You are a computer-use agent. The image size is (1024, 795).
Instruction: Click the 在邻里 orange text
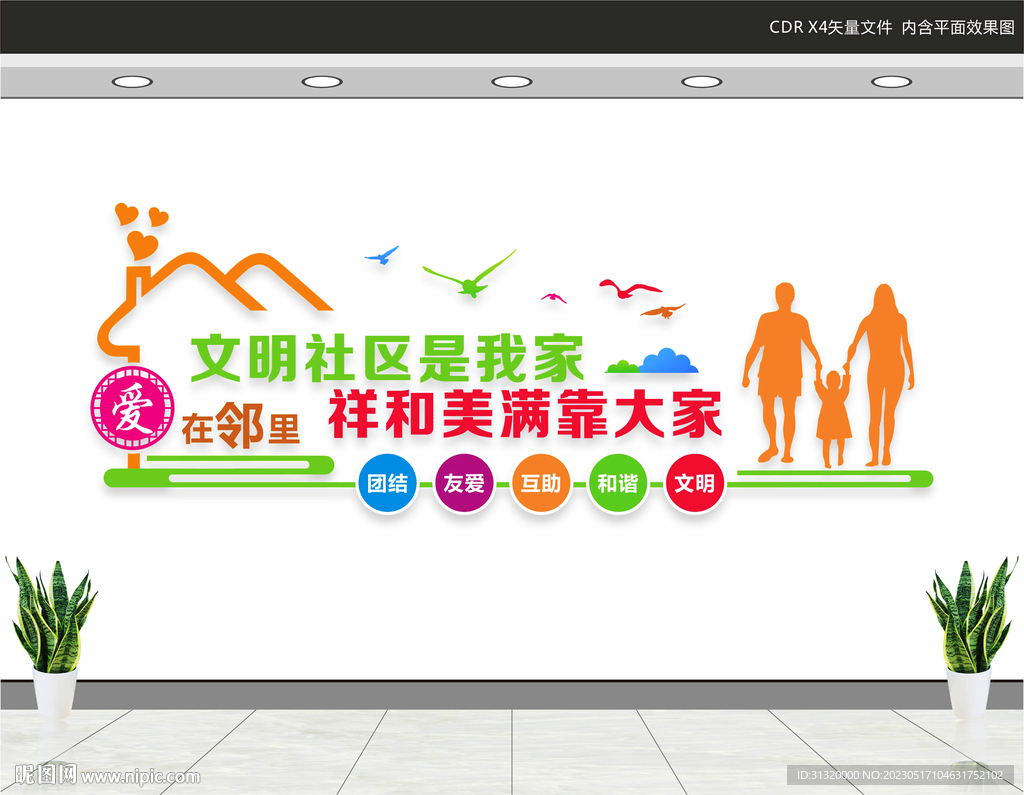pos(241,425)
